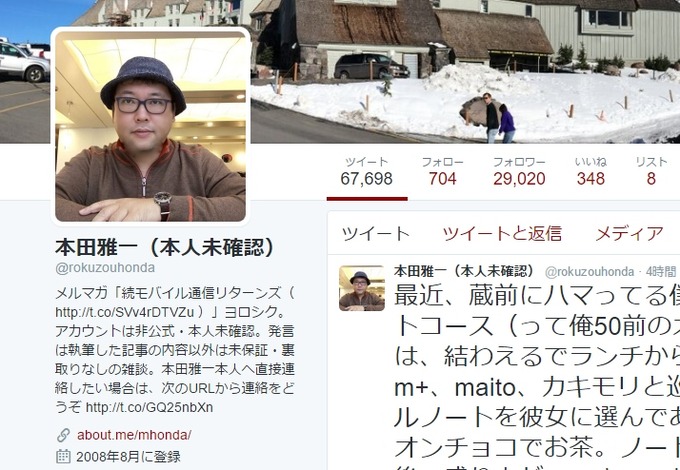Image resolution: width=680 pixels, height=470 pixels.
Task: Switch to ツイートと返信 tab
Action: [502, 234]
